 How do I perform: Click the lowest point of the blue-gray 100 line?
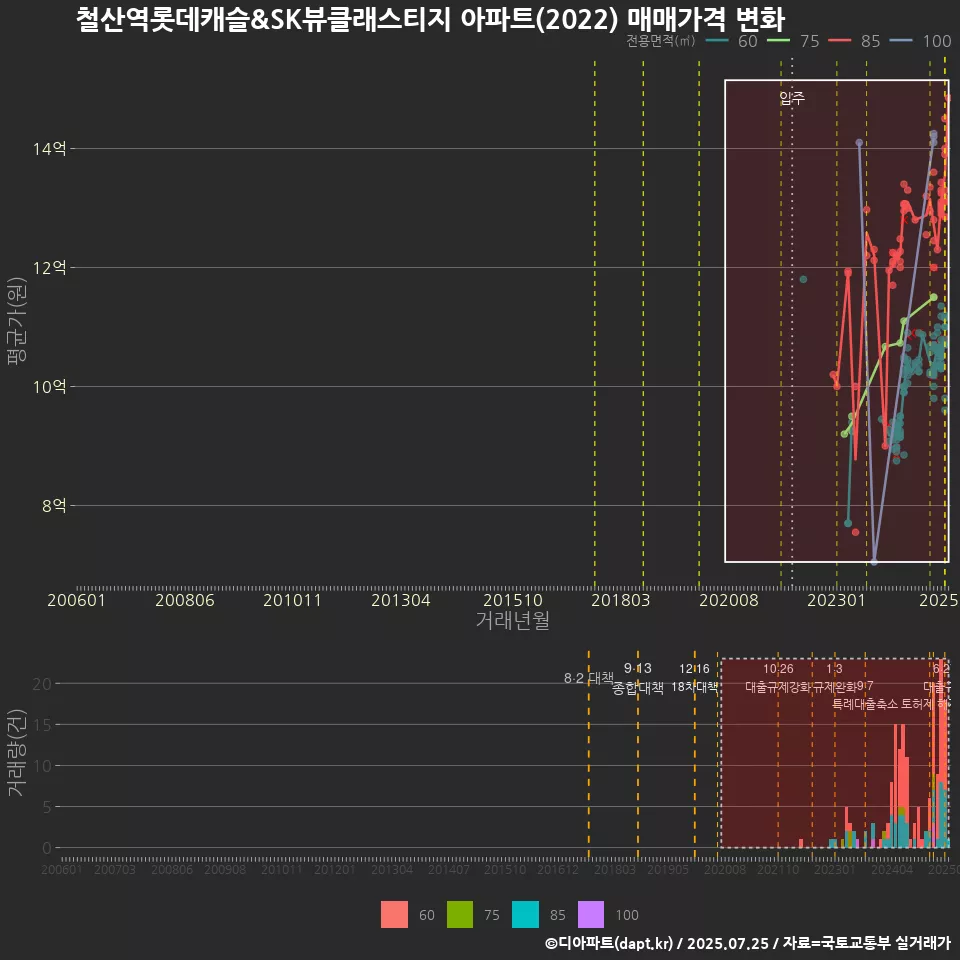point(874,561)
